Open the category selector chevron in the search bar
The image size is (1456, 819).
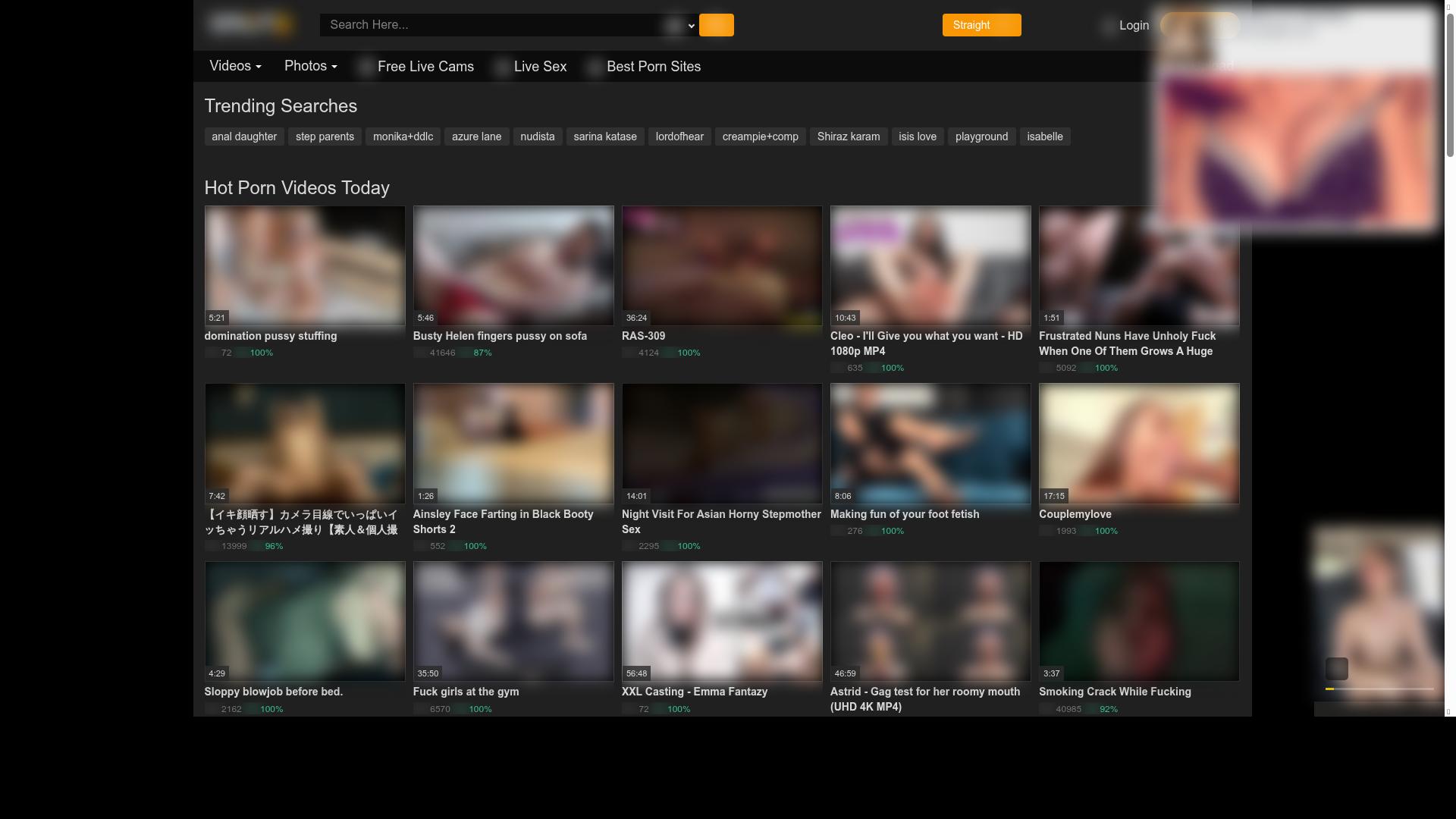689,25
